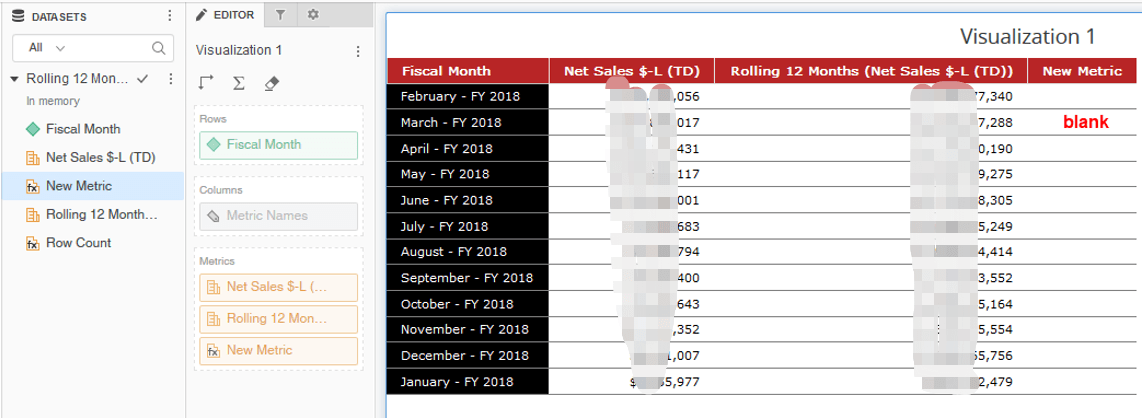The width and height of the screenshot is (1145, 418).
Task: Open Visualization 1 options menu in editor
Action: click(358, 51)
